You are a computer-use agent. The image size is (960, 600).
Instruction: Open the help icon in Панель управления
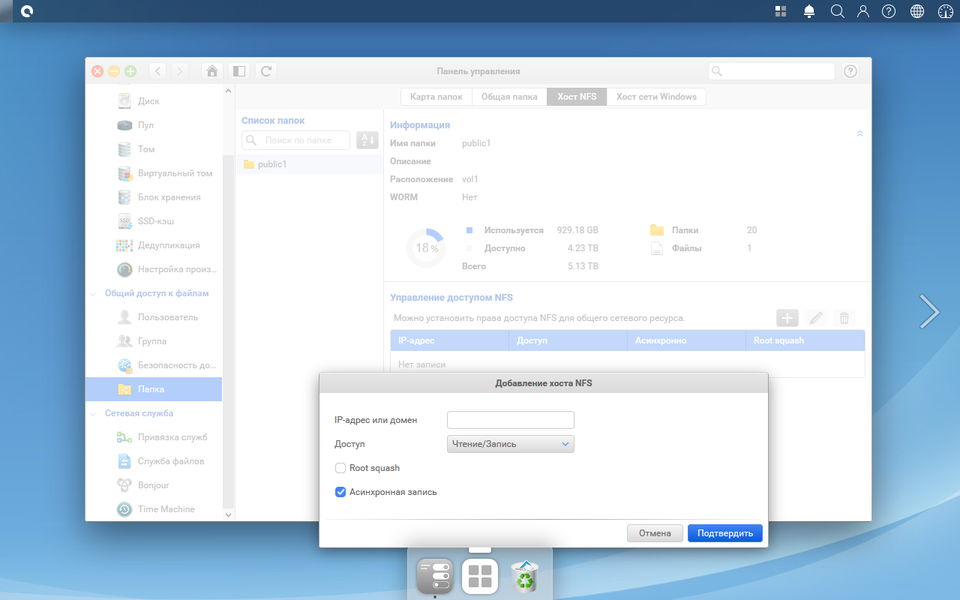pyautogui.click(x=850, y=71)
